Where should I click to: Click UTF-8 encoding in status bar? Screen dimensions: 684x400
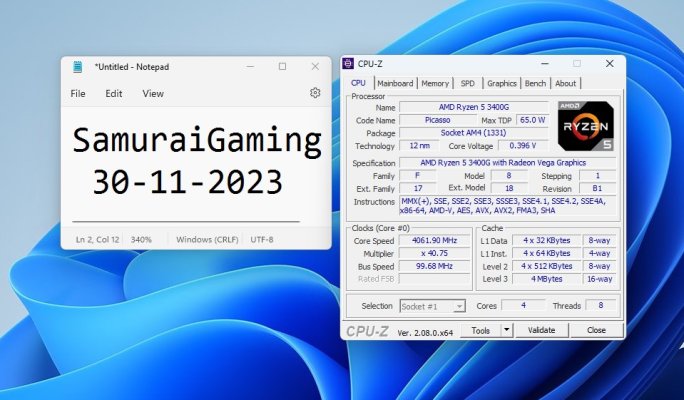262,239
